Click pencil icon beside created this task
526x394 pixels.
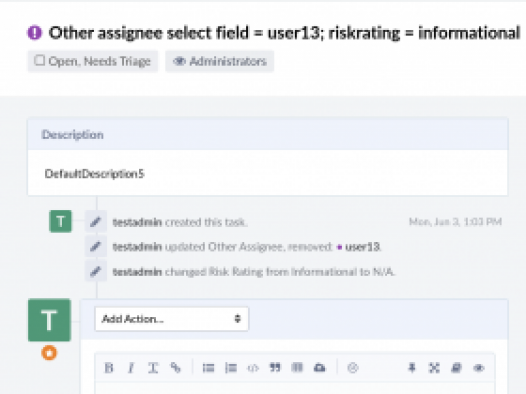tap(96, 222)
